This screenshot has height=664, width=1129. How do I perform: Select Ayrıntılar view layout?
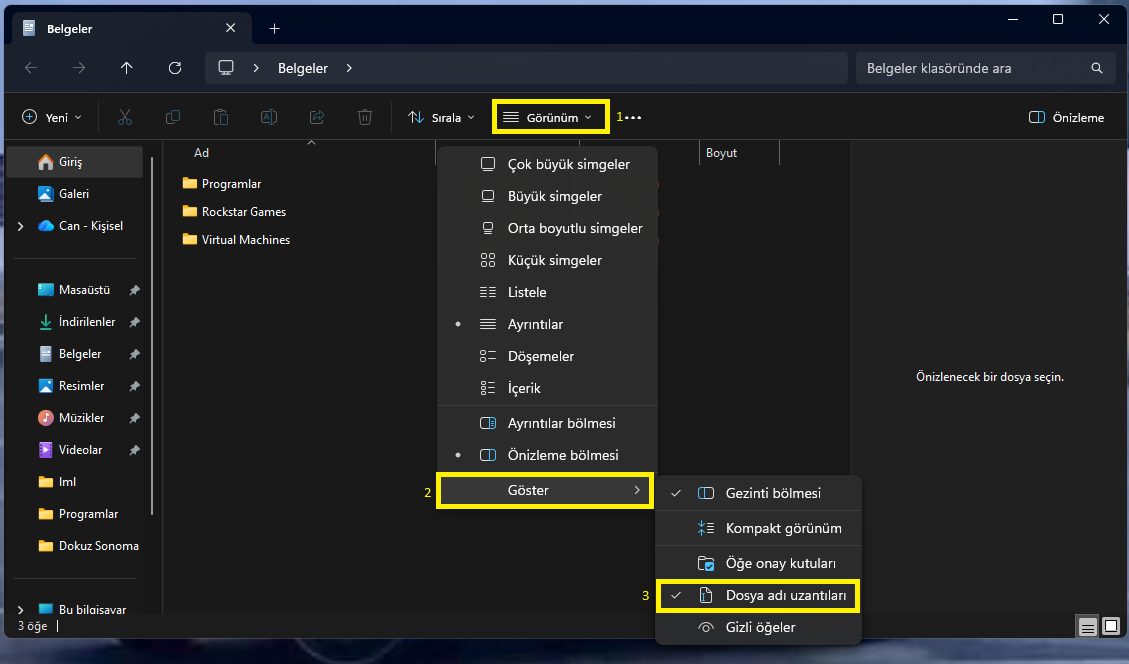click(x=547, y=324)
